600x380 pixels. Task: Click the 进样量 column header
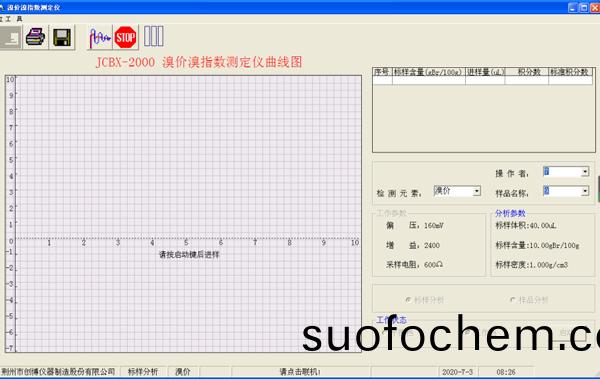pyautogui.click(x=485, y=72)
